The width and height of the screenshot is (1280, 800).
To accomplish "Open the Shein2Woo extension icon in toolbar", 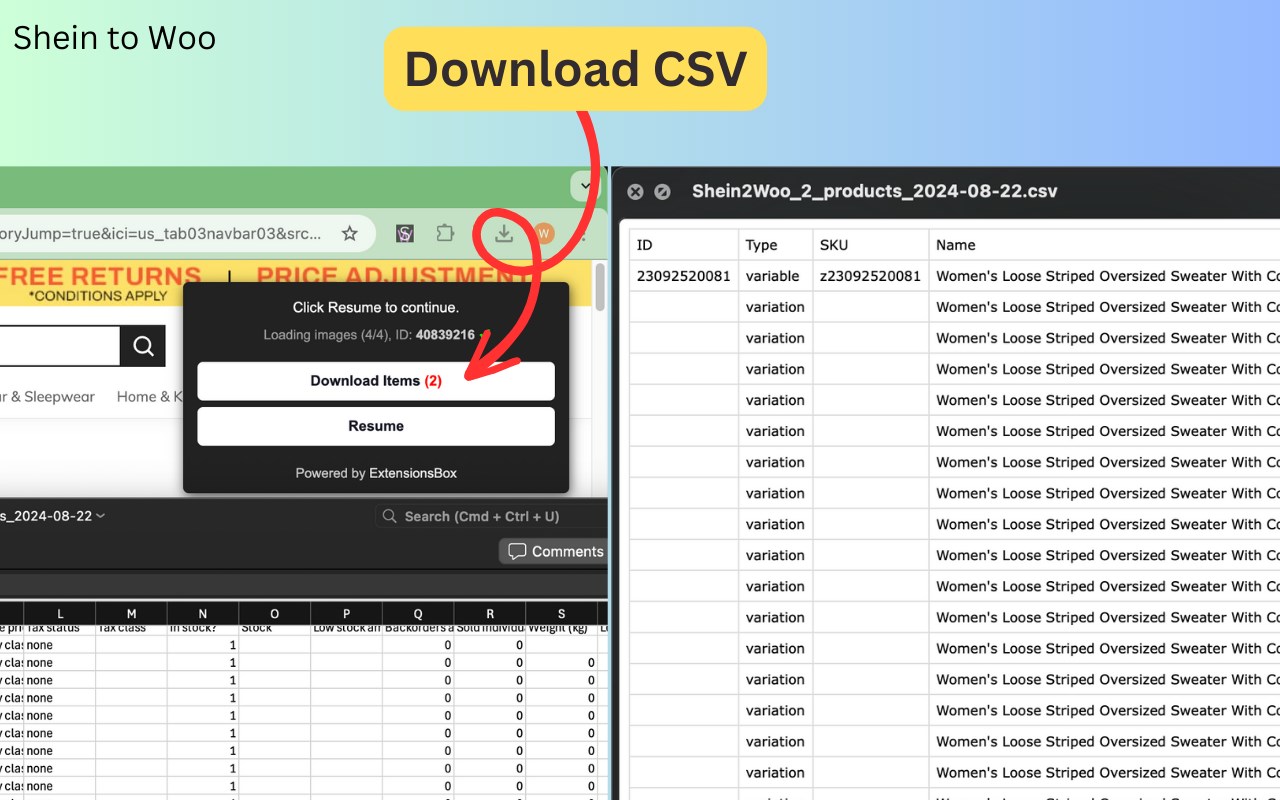I will click(405, 233).
